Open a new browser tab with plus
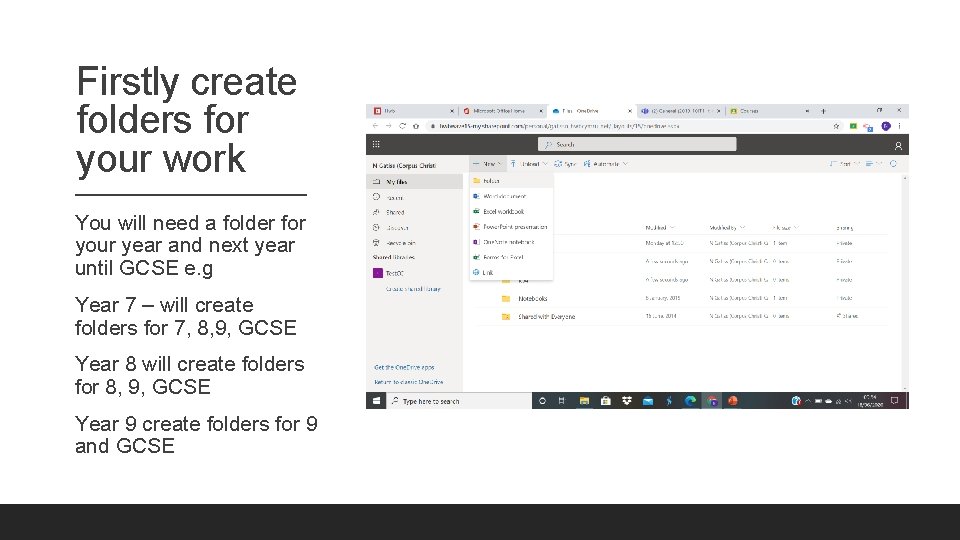This screenshot has height=540, width=960. (823, 111)
